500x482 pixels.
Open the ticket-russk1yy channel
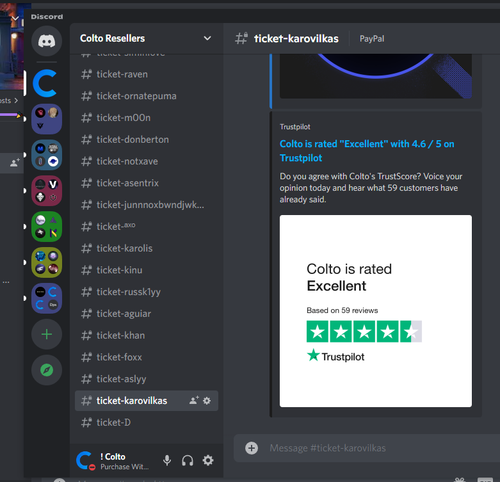pos(147,292)
